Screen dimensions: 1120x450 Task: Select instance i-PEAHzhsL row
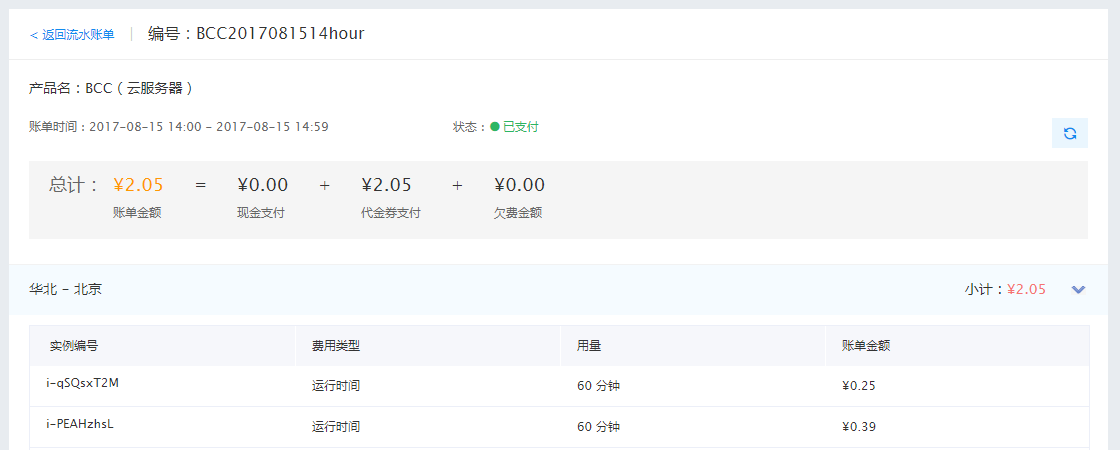point(559,427)
